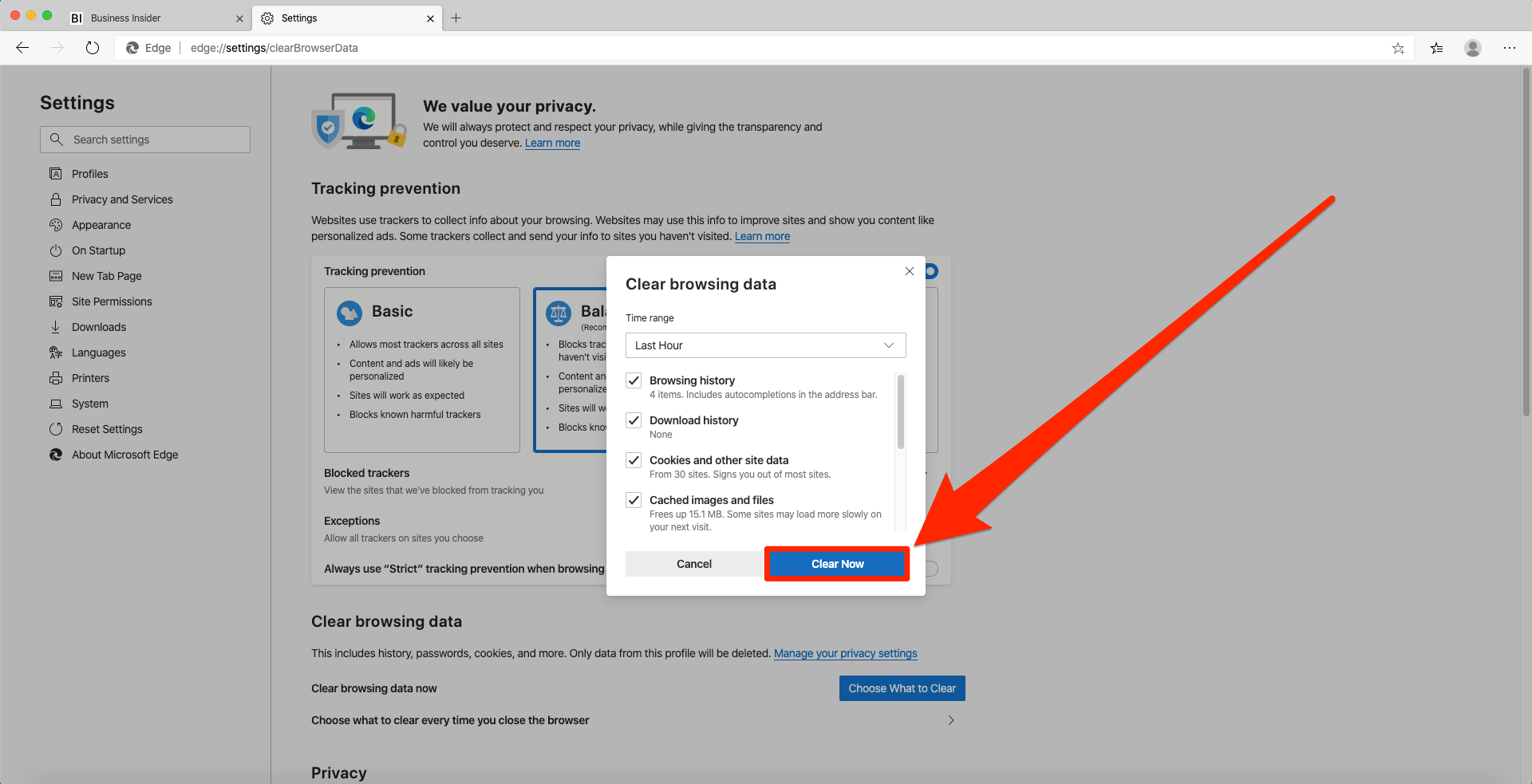Close the Business Insider tab
The height and width of the screenshot is (784, 1532).
[239, 18]
